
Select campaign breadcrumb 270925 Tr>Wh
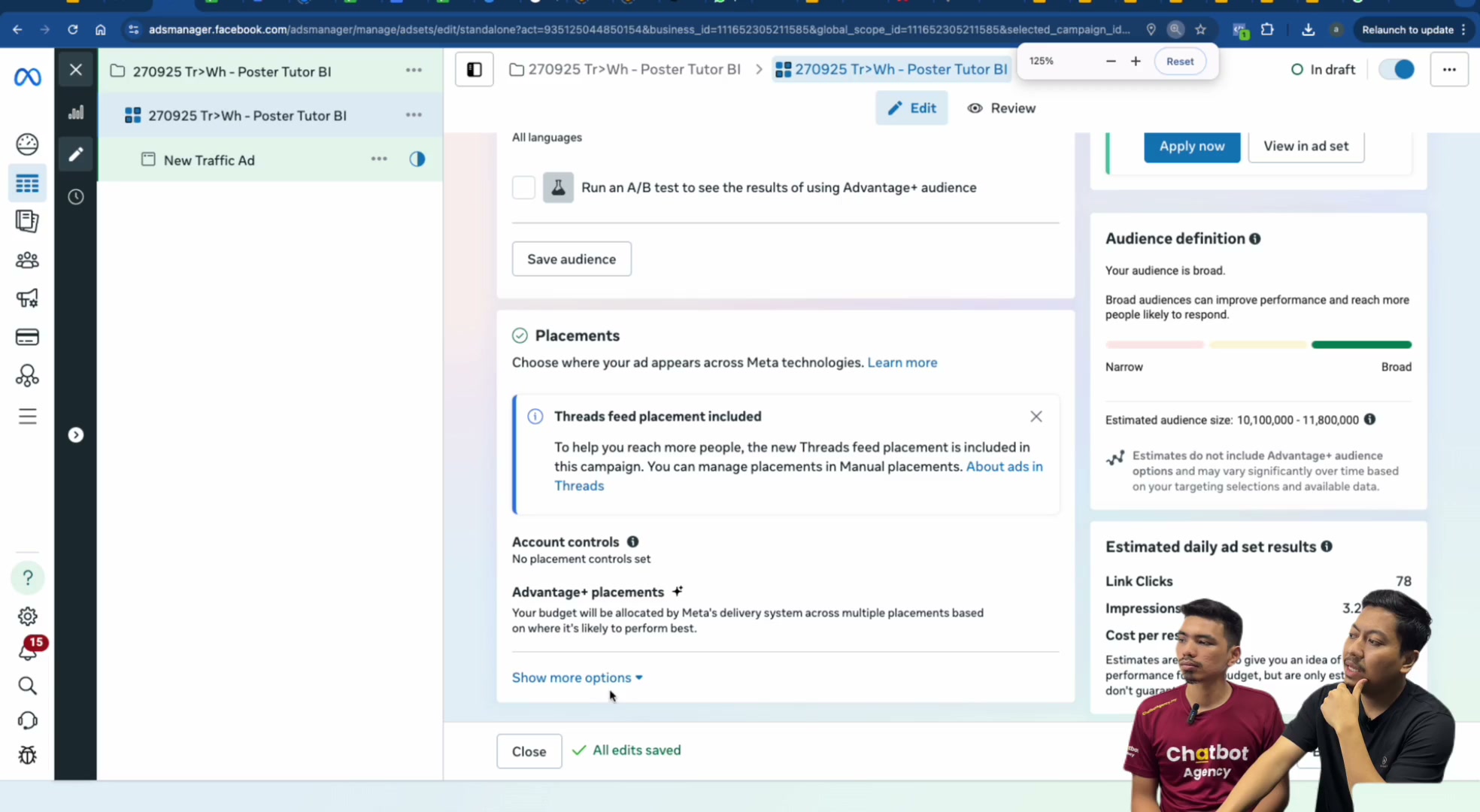tap(625, 70)
